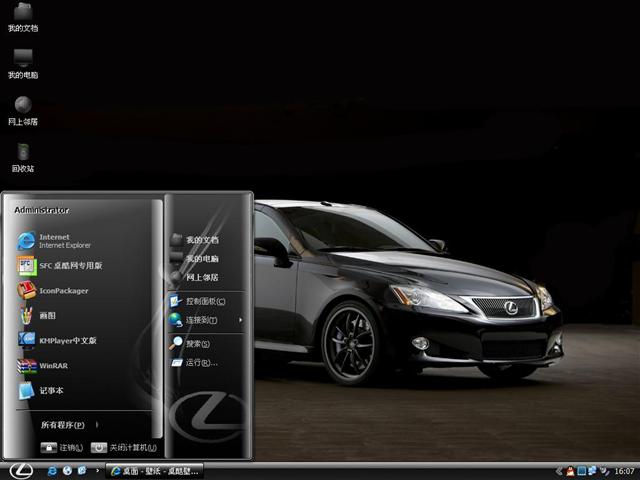Expand the 连接到(T) submenu
This screenshot has height=480, width=640.
(x=205, y=320)
